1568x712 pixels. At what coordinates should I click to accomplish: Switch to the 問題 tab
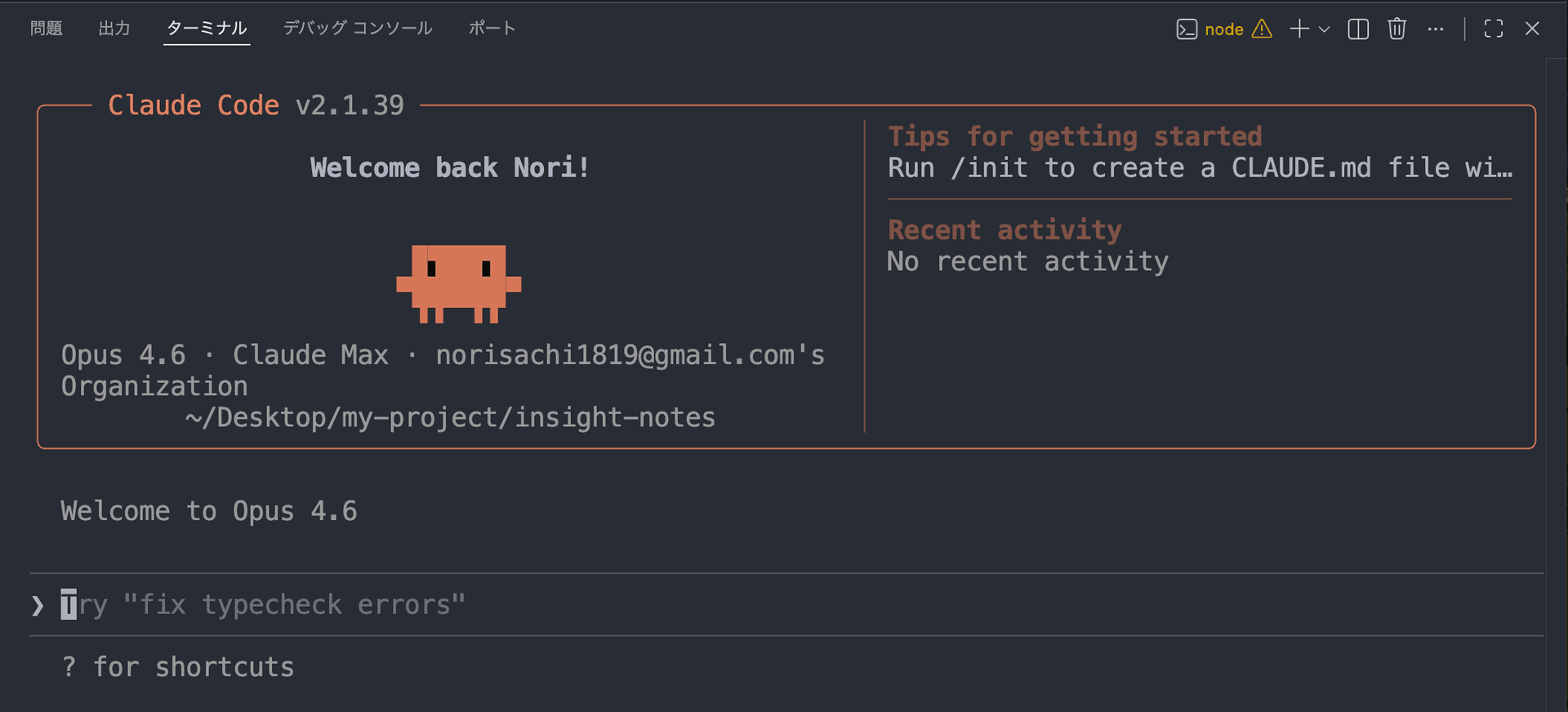pos(47,29)
